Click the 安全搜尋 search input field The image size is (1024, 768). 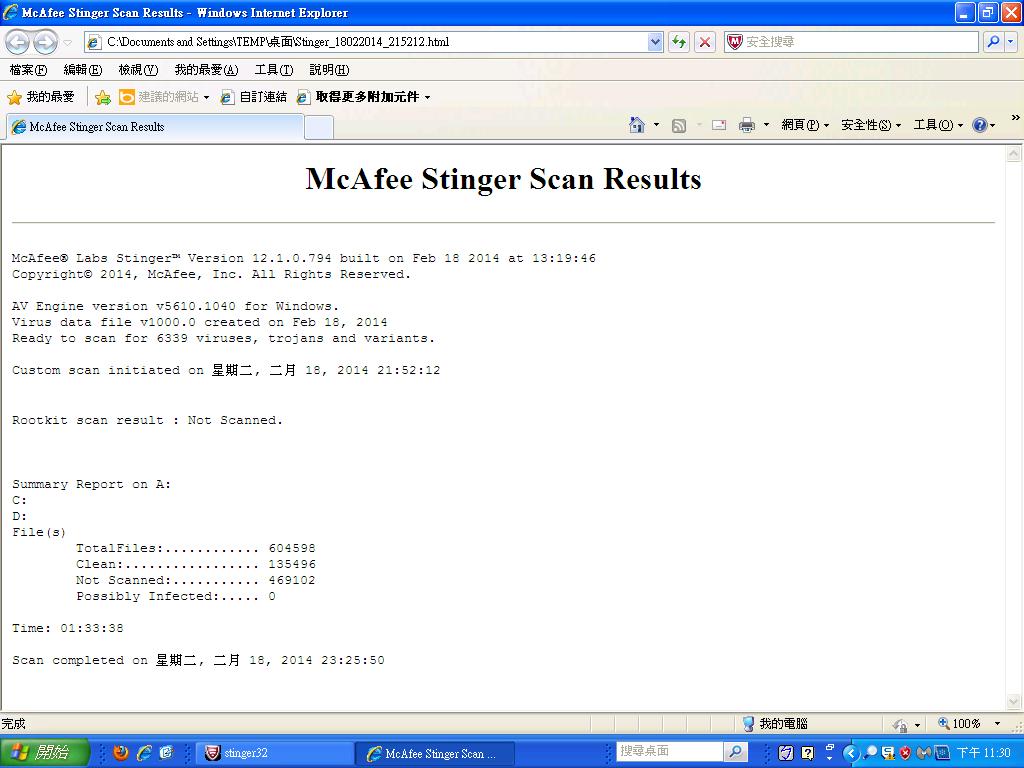(x=860, y=42)
